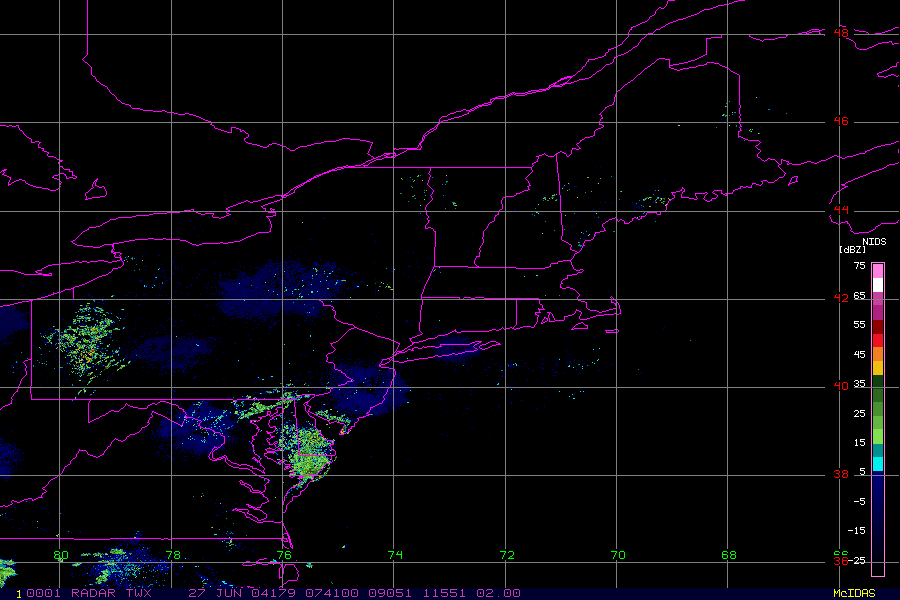Viewport: 900px width, 600px height.
Task: Select the '35' value on the dBZ scale
Action: tap(859, 384)
